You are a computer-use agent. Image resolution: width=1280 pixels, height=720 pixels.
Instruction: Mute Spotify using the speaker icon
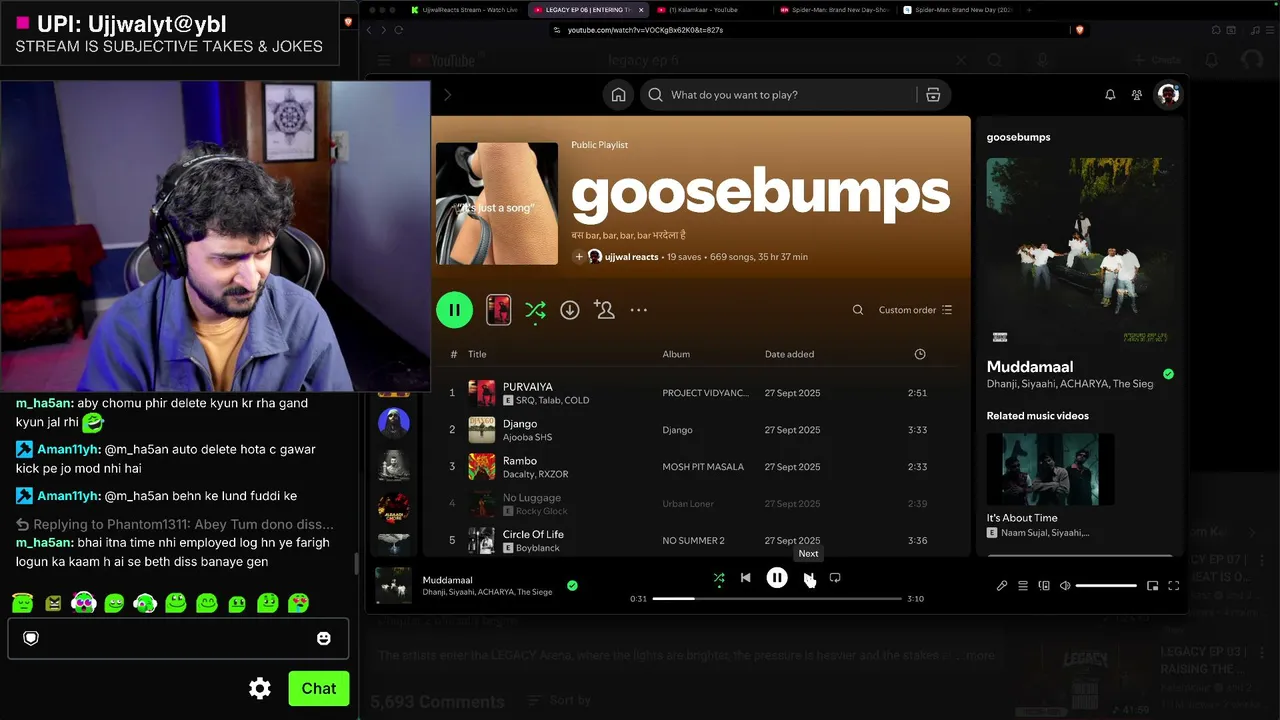(1065, 586)
